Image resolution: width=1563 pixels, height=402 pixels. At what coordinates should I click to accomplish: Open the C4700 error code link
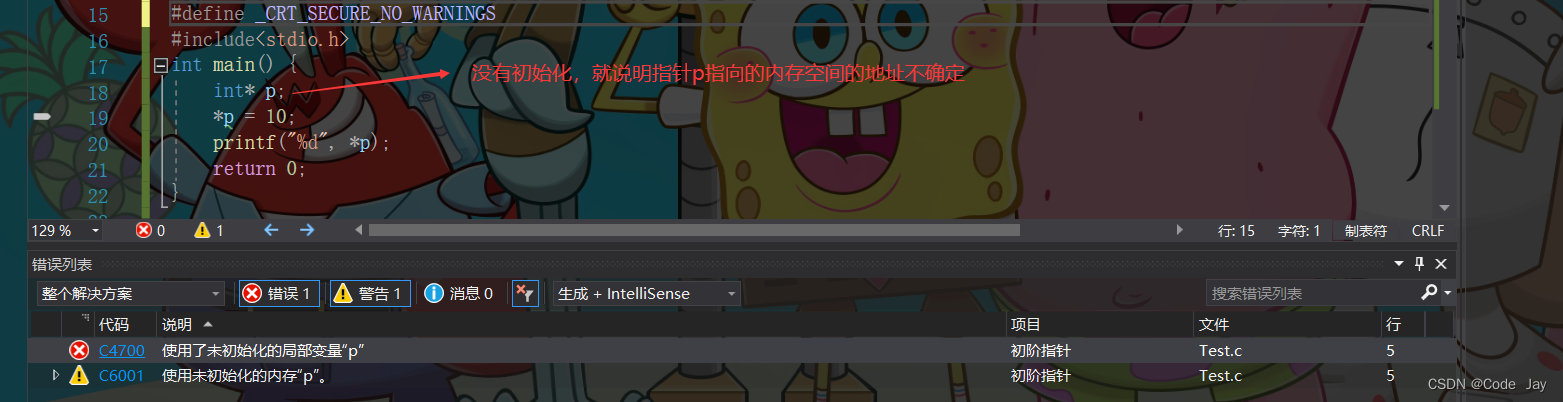coord(122,351)
